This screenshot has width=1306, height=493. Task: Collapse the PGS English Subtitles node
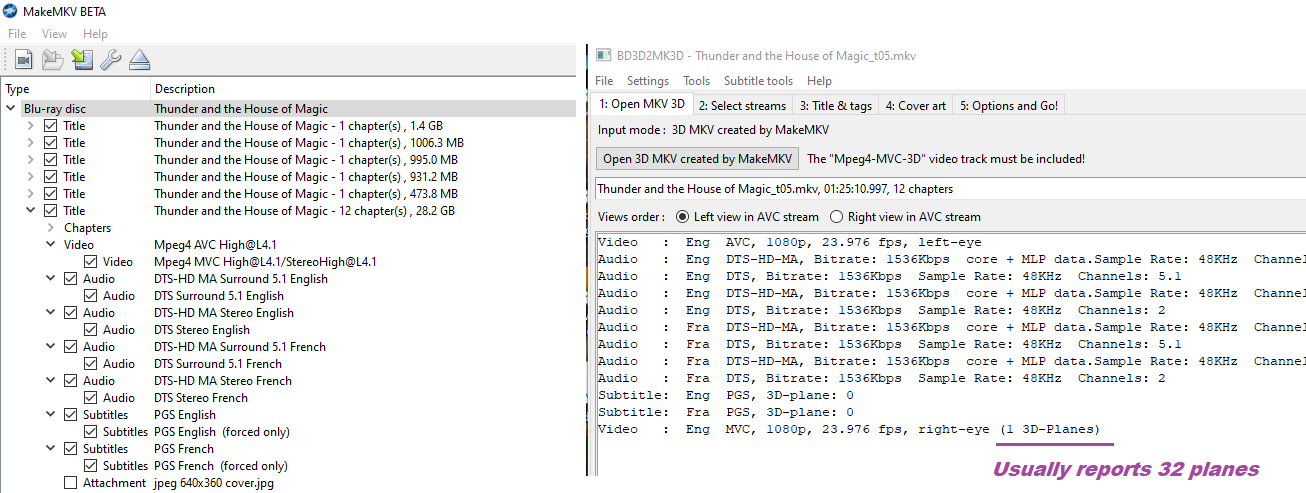tap(51, 415)
